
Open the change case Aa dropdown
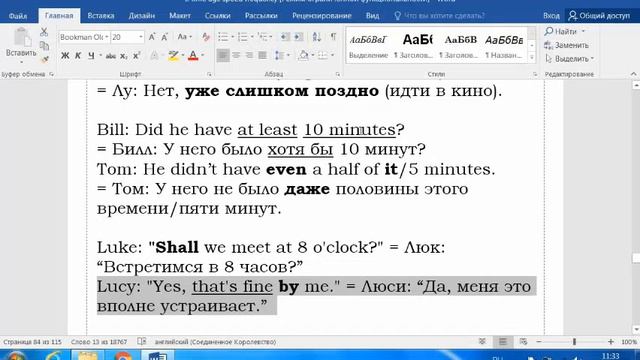(x=184, y=37)
